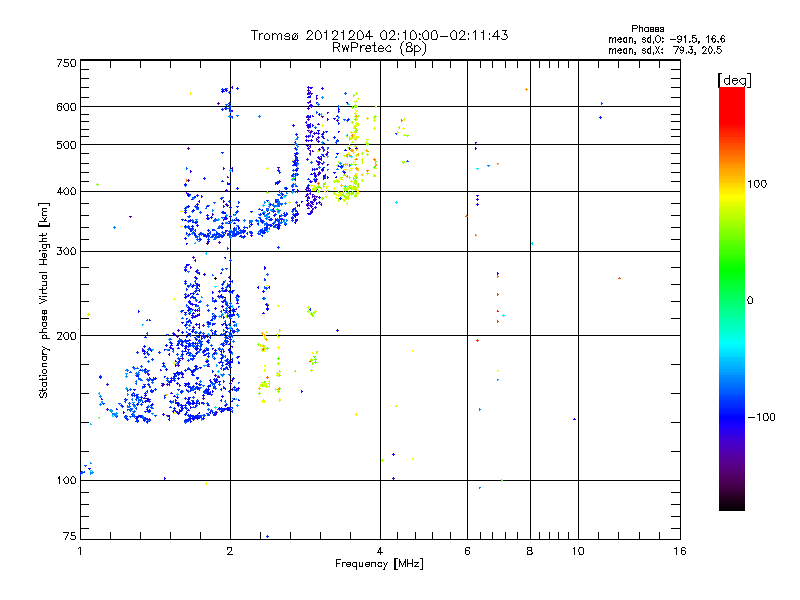
Task: Click the y-axis tick label '75'
Action: click(70, 536)
